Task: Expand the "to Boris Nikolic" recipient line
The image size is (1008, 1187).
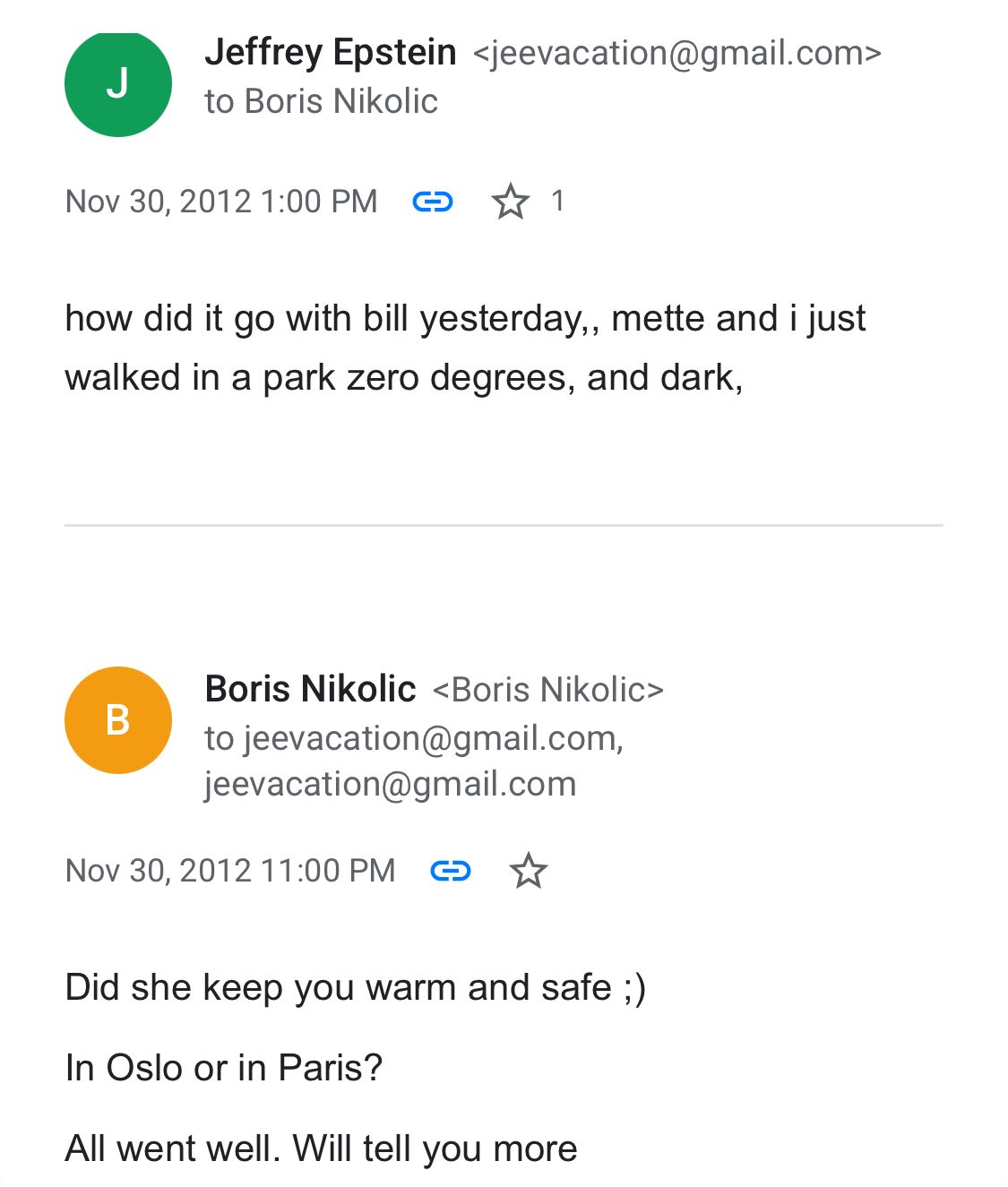Action: click(321, 101)
